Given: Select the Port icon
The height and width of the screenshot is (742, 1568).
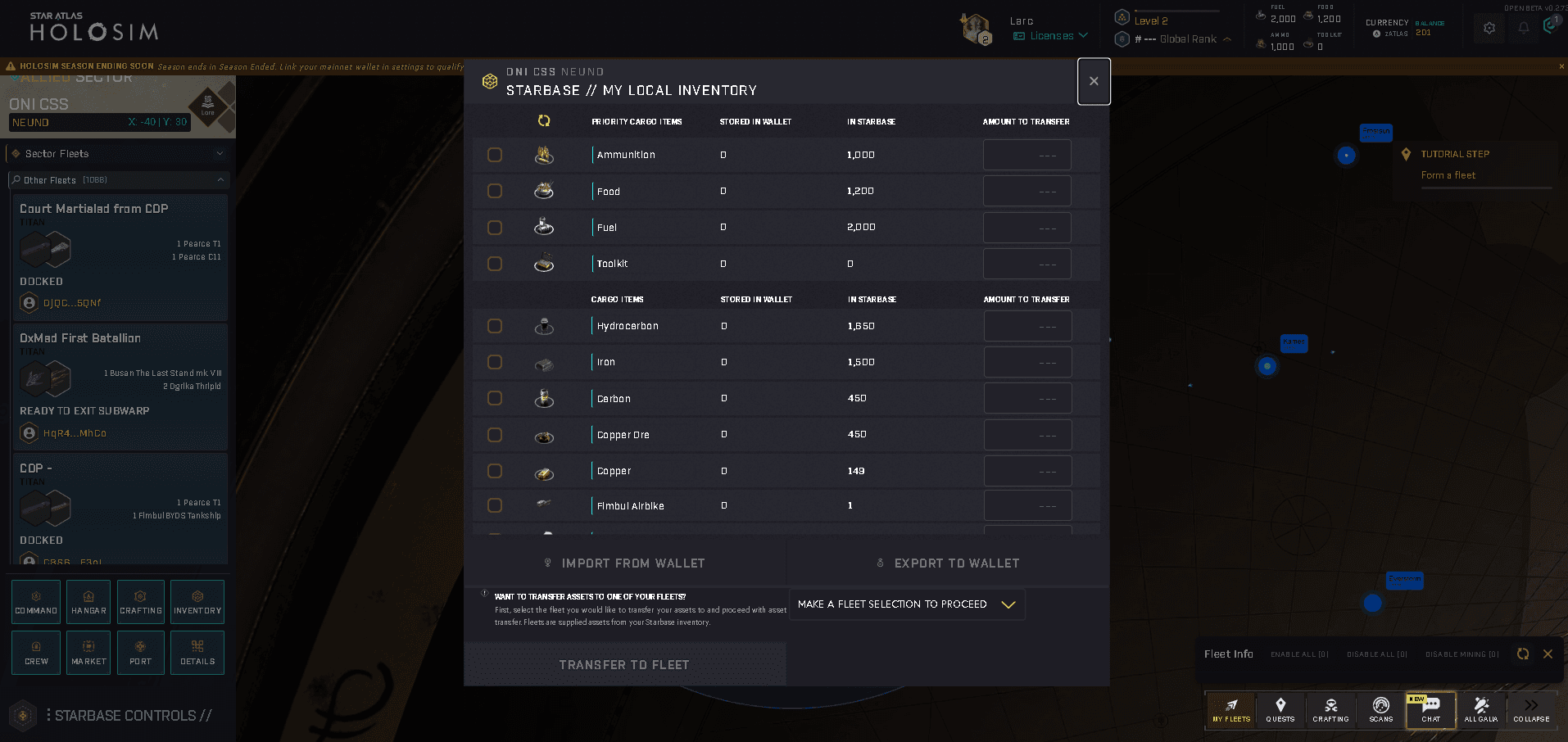Looking at the screenshot, I should click(x=140, y=653).
